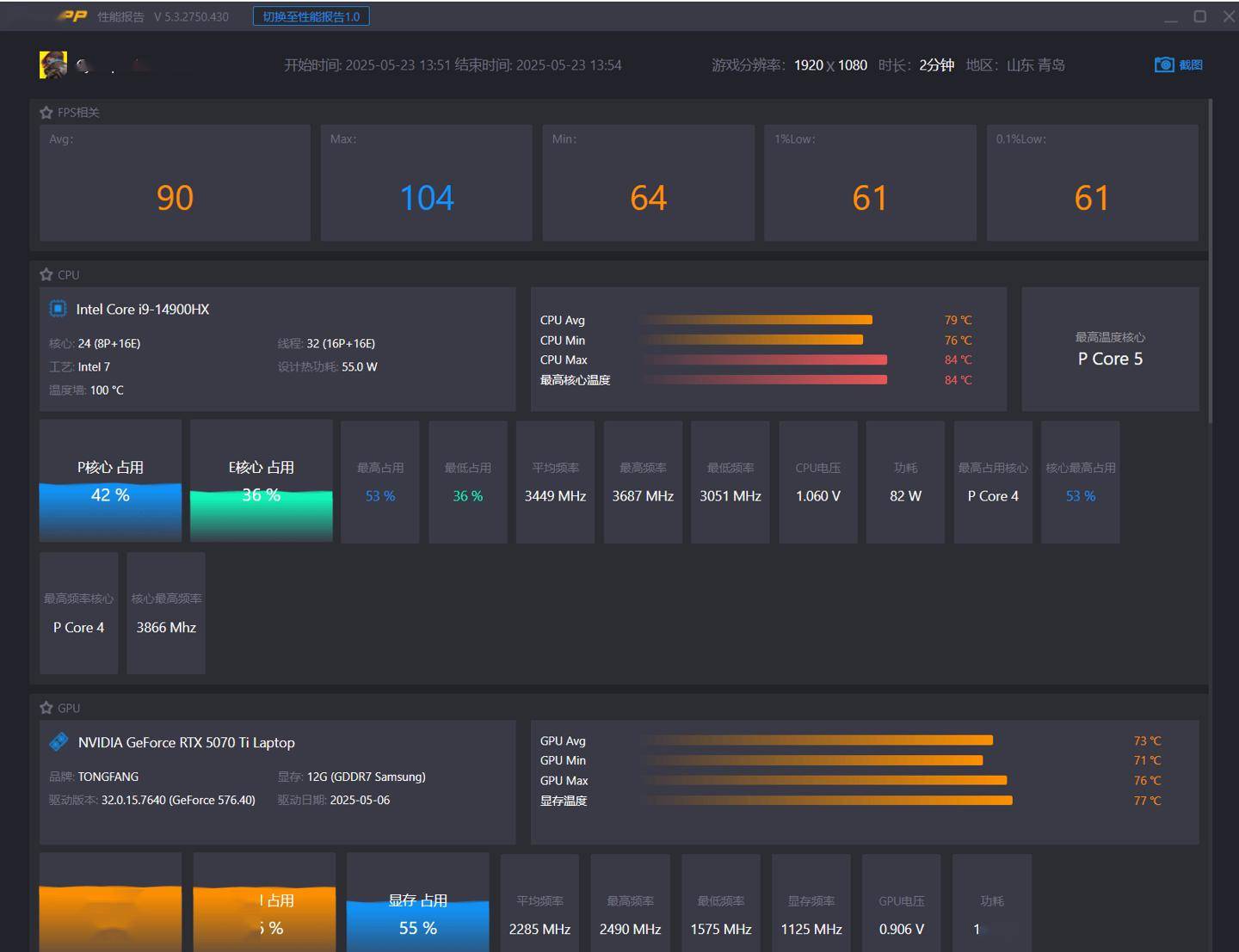Click the star icon beside FPS相关

(x=46, y=113)
